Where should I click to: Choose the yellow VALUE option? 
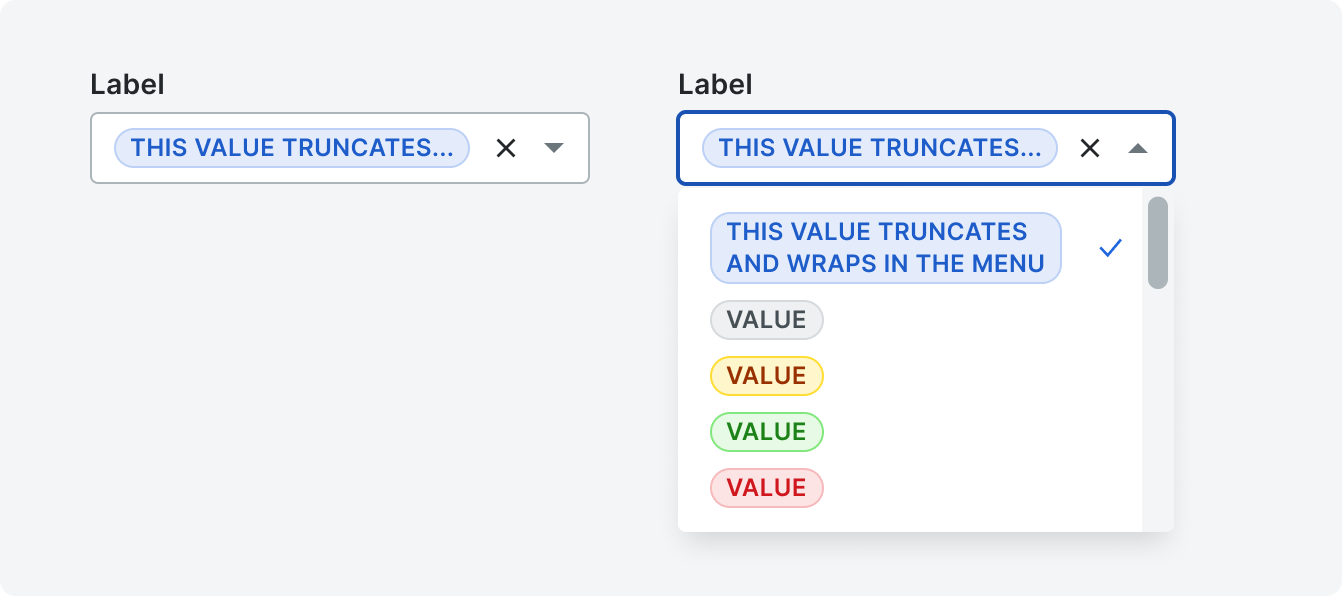coord(767,376)
